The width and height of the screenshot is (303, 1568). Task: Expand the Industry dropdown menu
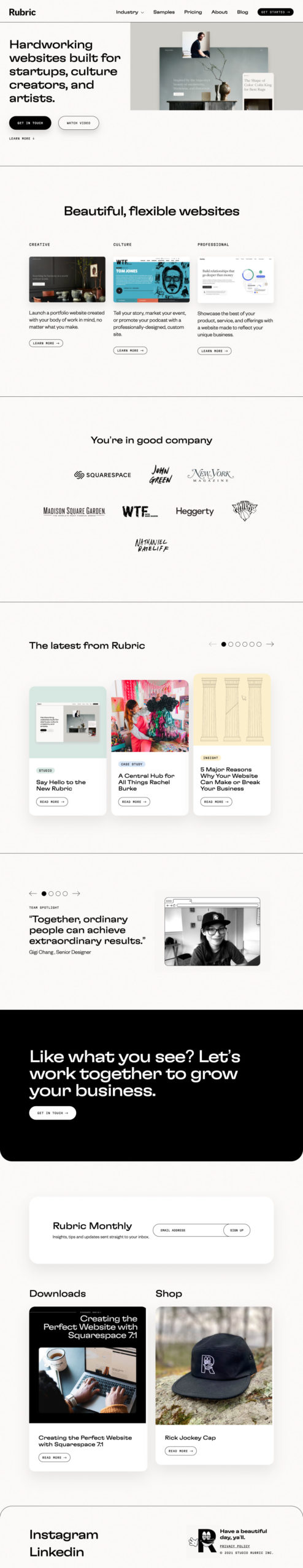(130, 12)
